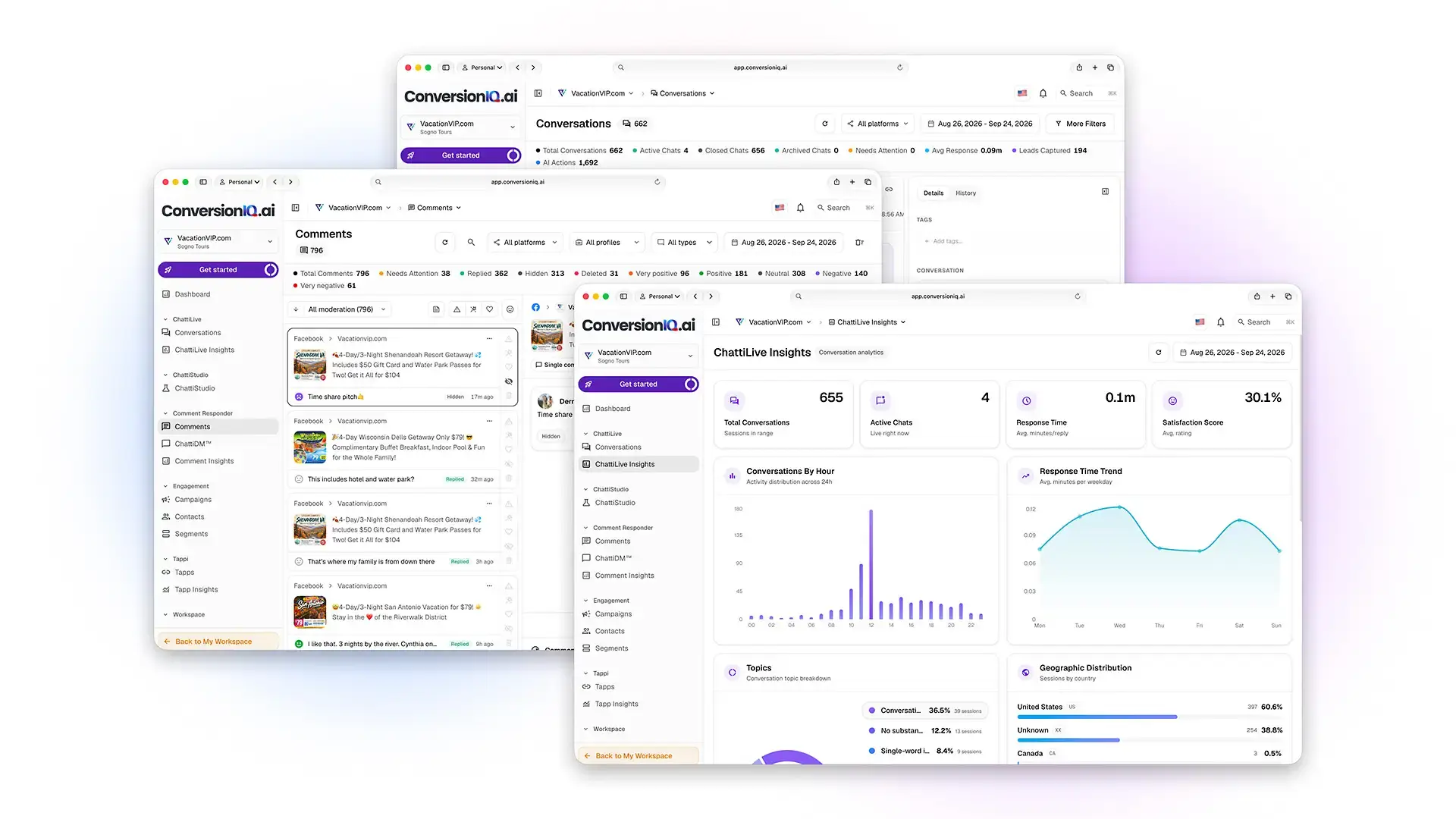The image size is (1456, 819).
Task: Open the San Antonio Vacation post thumbnail
Action: 309,612
